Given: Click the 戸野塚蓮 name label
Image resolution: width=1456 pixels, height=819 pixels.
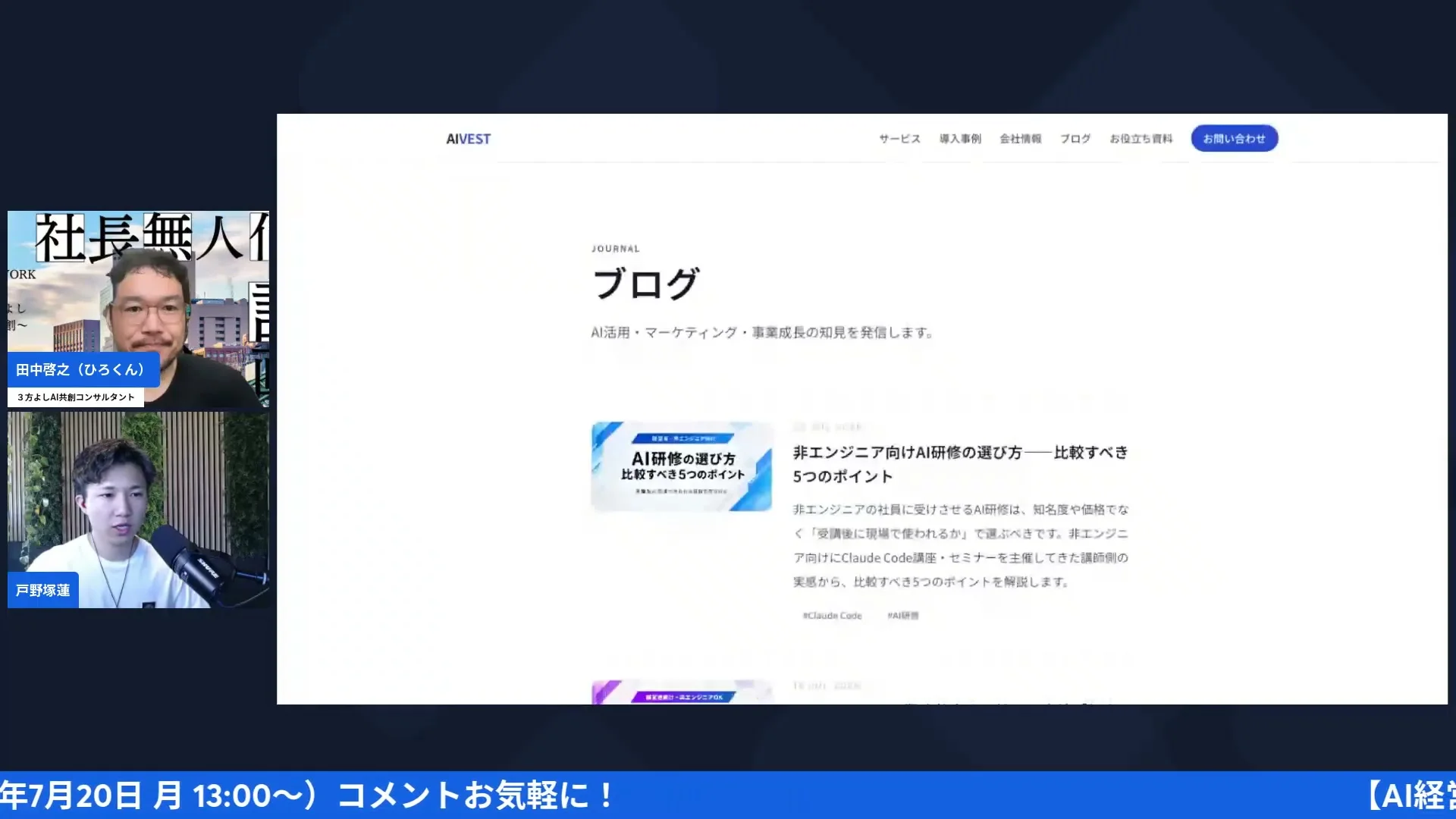Looking at the screenshot, I should (x=43, y=590).
